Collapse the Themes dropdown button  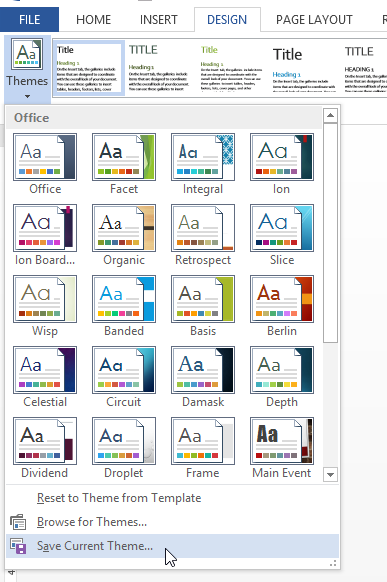[27, 69]
